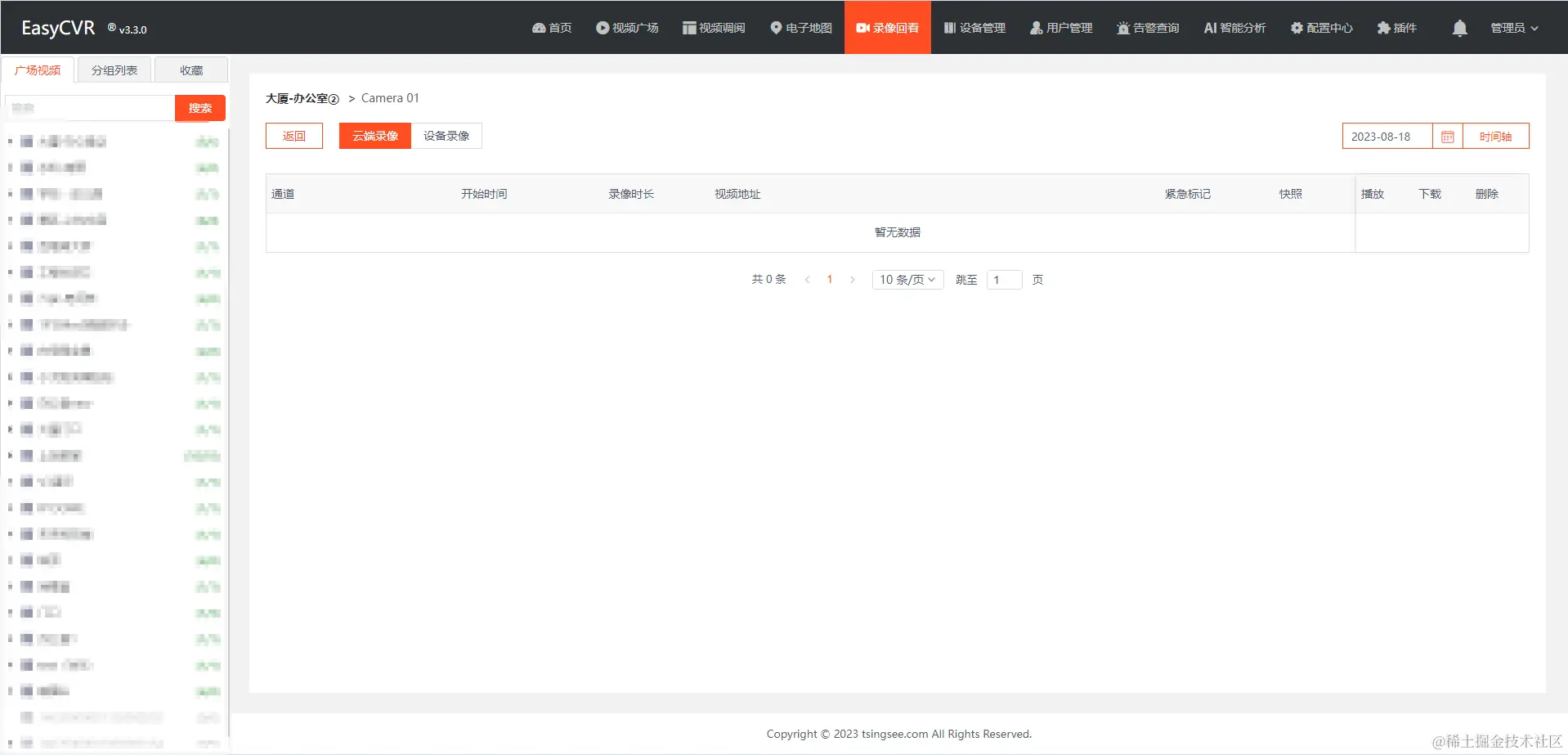Click the 搜索 search button
The width and height of the screenshot is (1568, 755).
click(199, 107)
